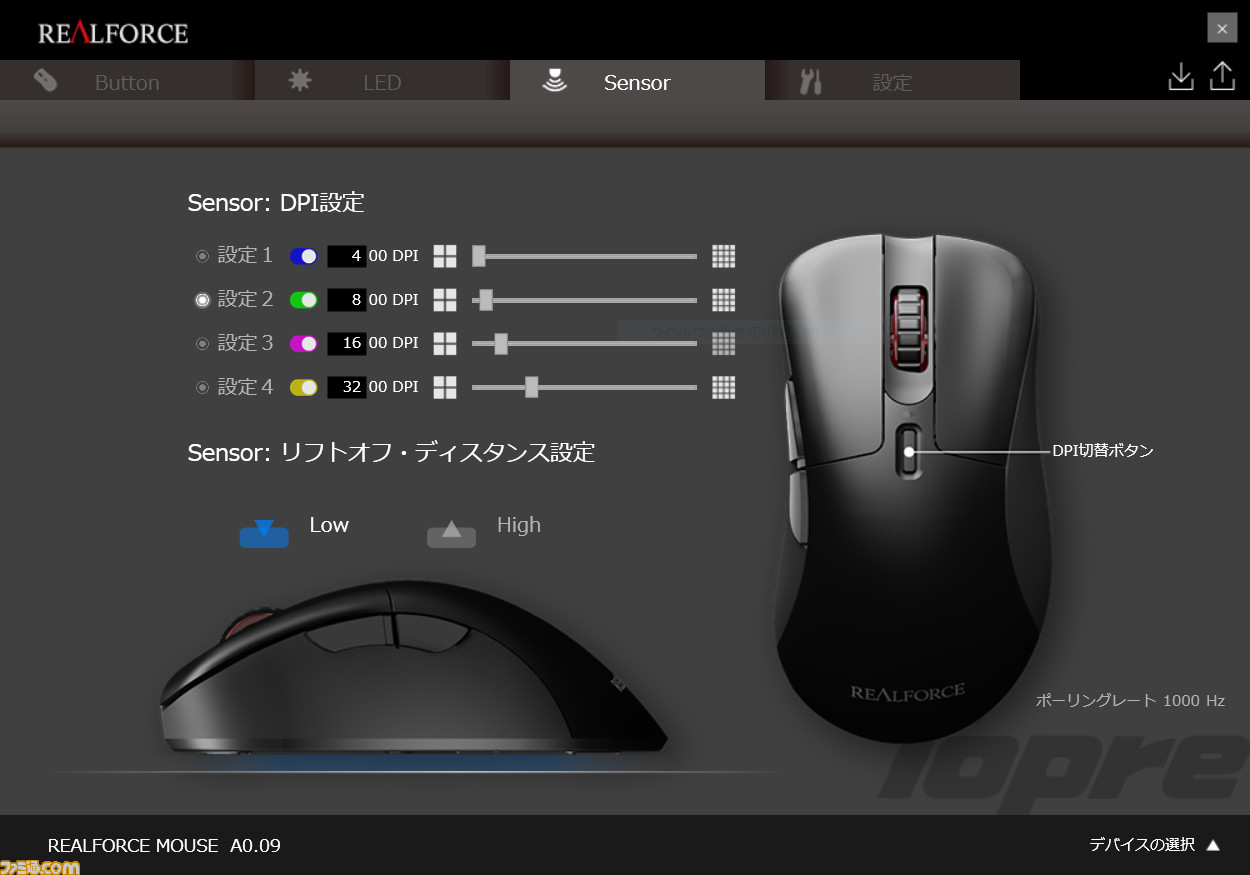Click the High label text
Image resolution: width=1250 pixels, height=875 pixels.
click(519, 525)
